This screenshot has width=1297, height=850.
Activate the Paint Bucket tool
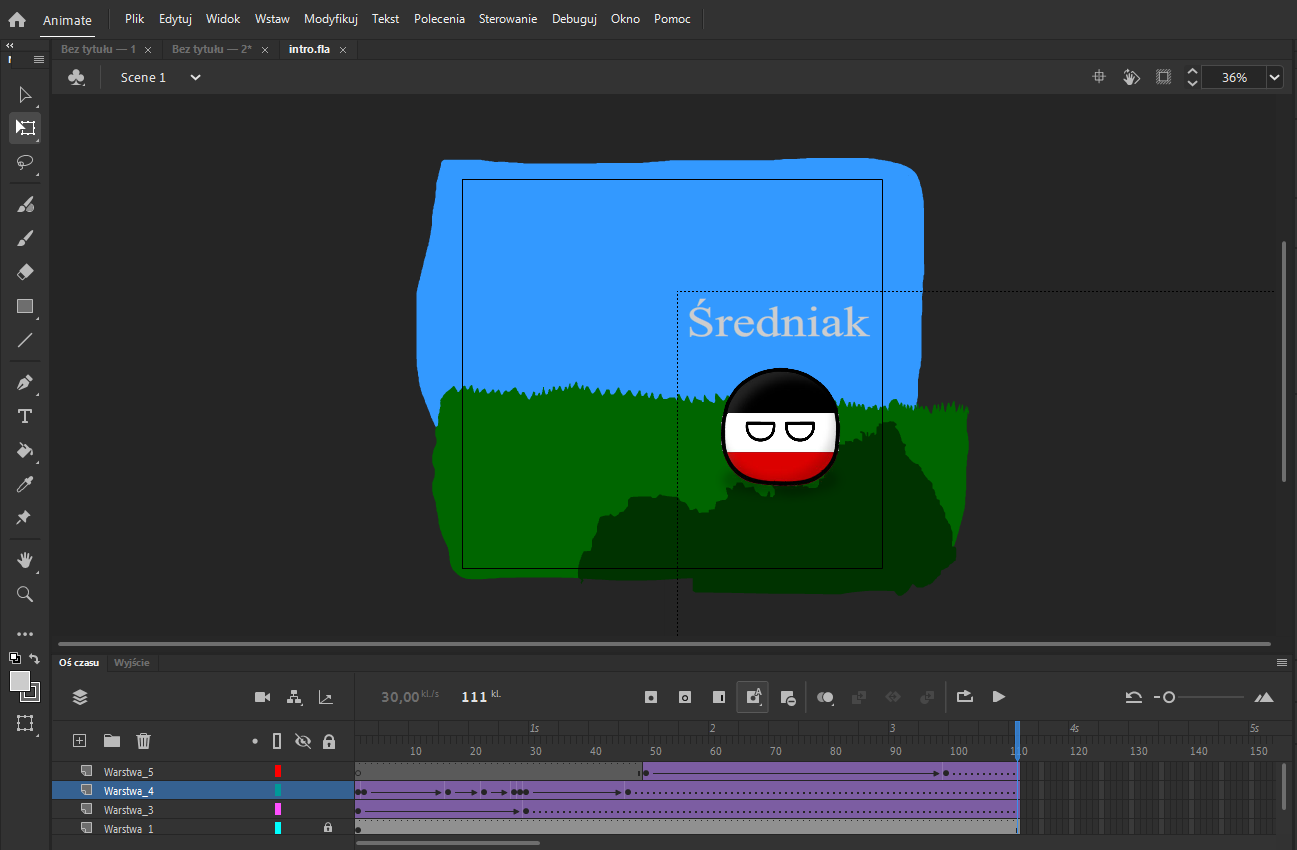(x=24, y=451)
